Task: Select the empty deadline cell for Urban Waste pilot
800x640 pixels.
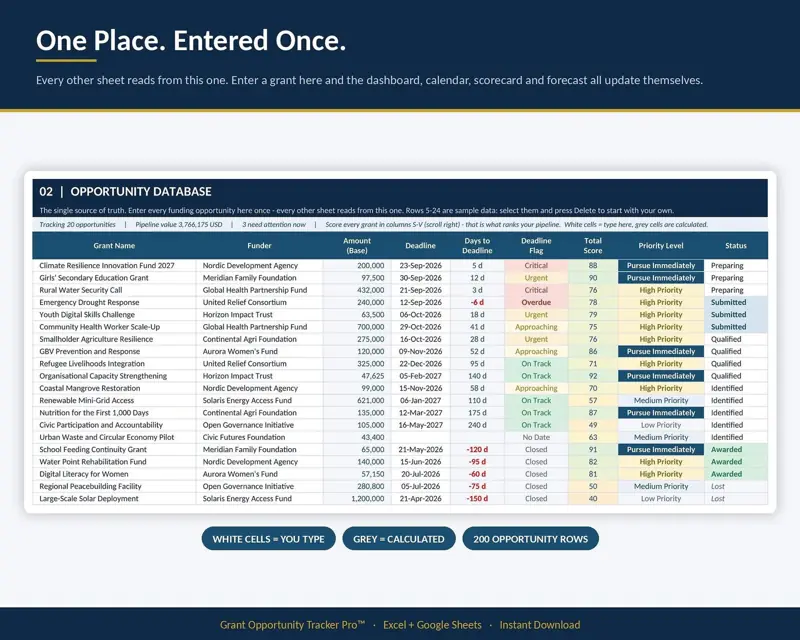Action: point(420,437)
